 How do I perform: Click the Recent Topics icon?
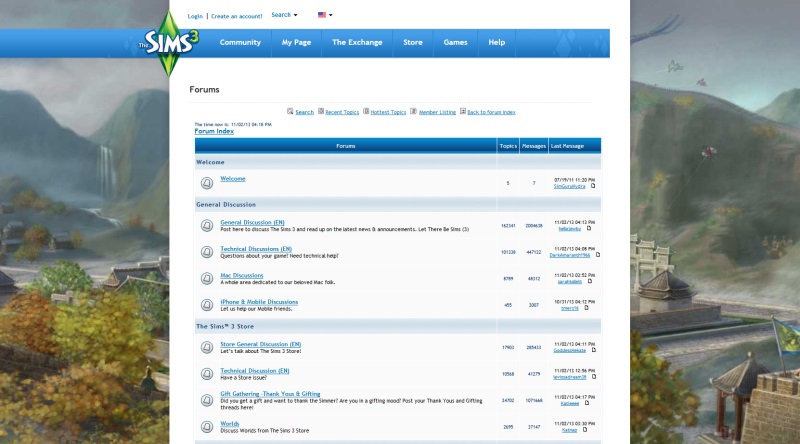321,111
